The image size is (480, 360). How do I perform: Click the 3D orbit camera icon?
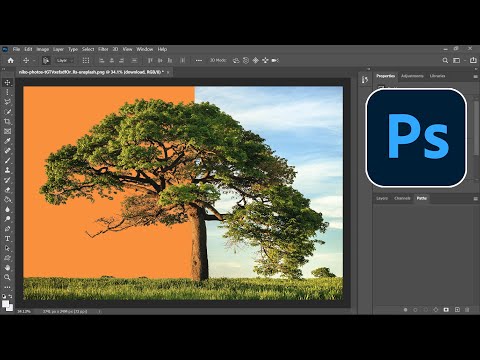click(236, 60)
